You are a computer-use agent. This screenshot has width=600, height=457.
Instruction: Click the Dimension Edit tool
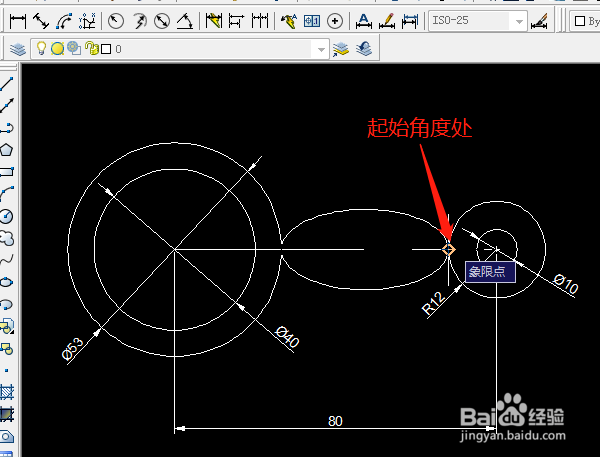[364, 21]
